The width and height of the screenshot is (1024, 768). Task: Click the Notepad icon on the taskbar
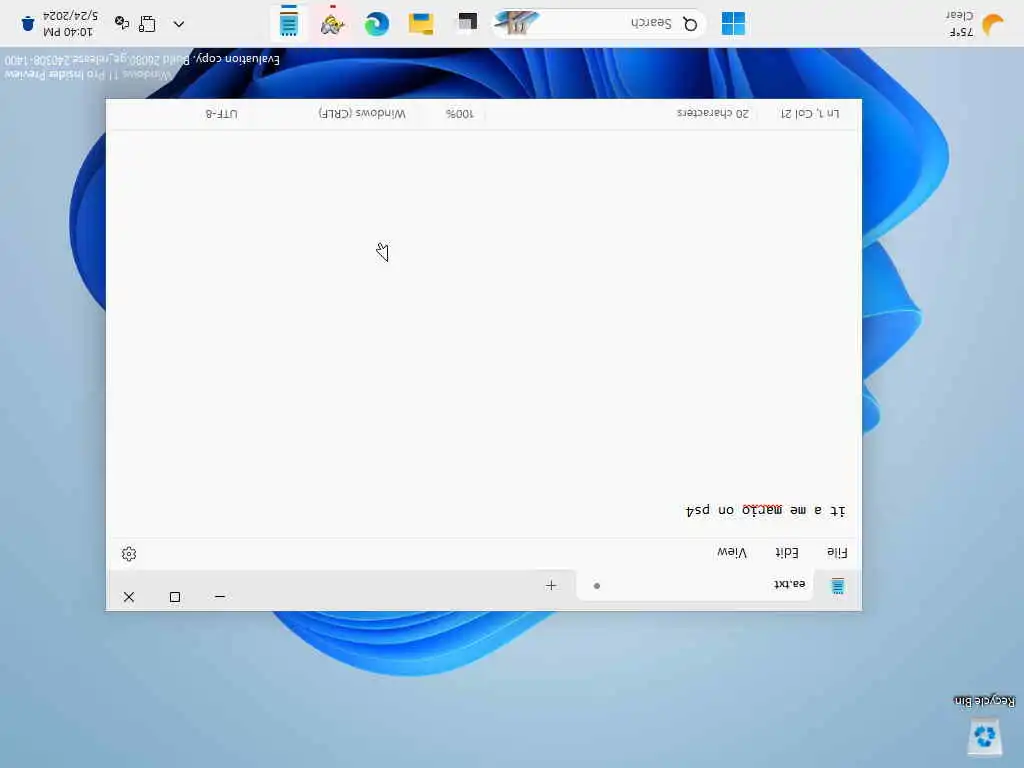pyautogui.click(x=289, y=24)
